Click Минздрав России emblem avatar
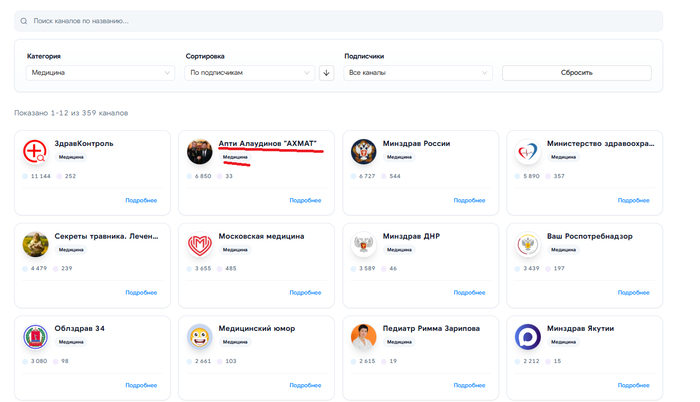Screen dimensions: 700x402 [363, 151]
